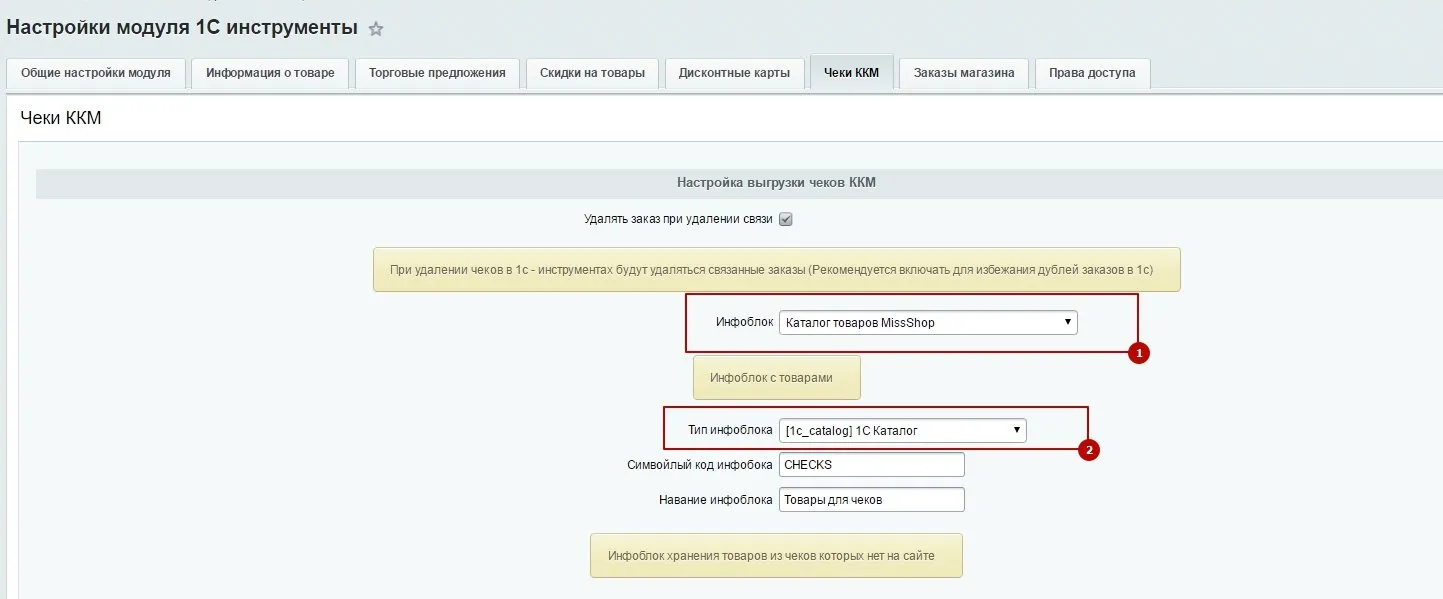This screenshot has width=1443, height=599.
Task: Switch to 'Заказы магазина' tab
Action: pyautogui.click(x=964, y=73)
